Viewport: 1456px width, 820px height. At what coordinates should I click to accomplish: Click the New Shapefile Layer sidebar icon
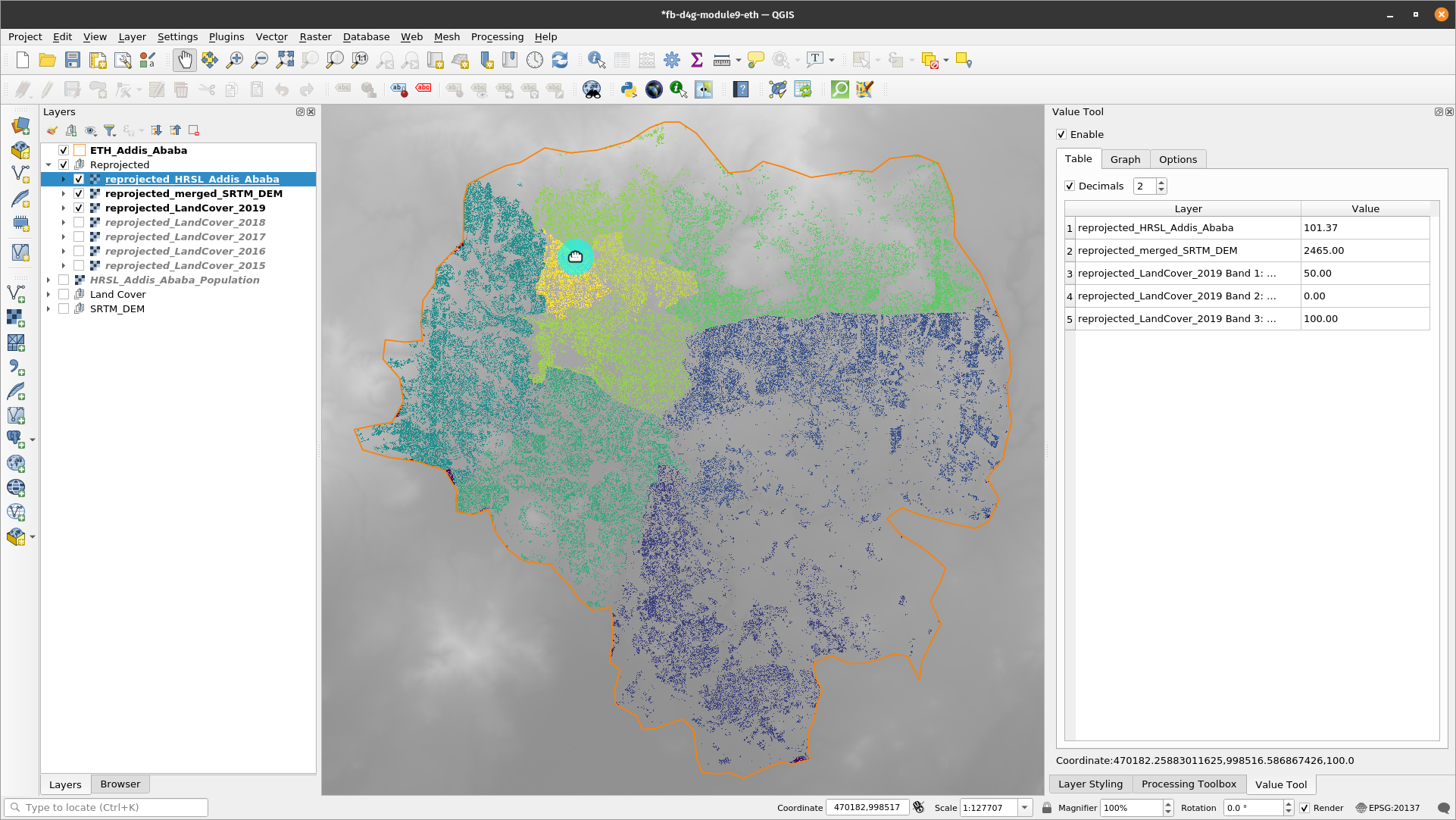(x=20, y=174)
